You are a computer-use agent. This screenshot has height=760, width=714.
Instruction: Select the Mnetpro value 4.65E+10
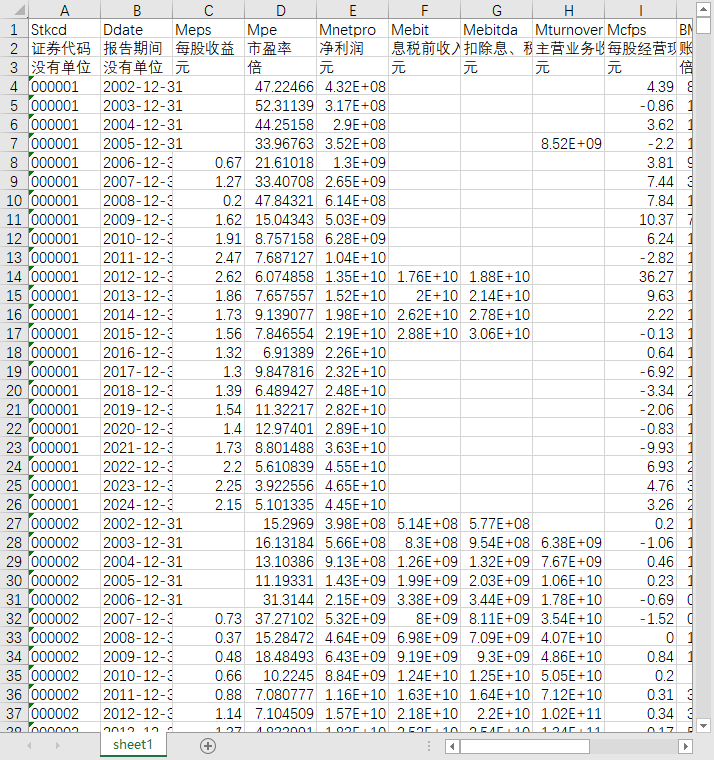coord(352,486)
